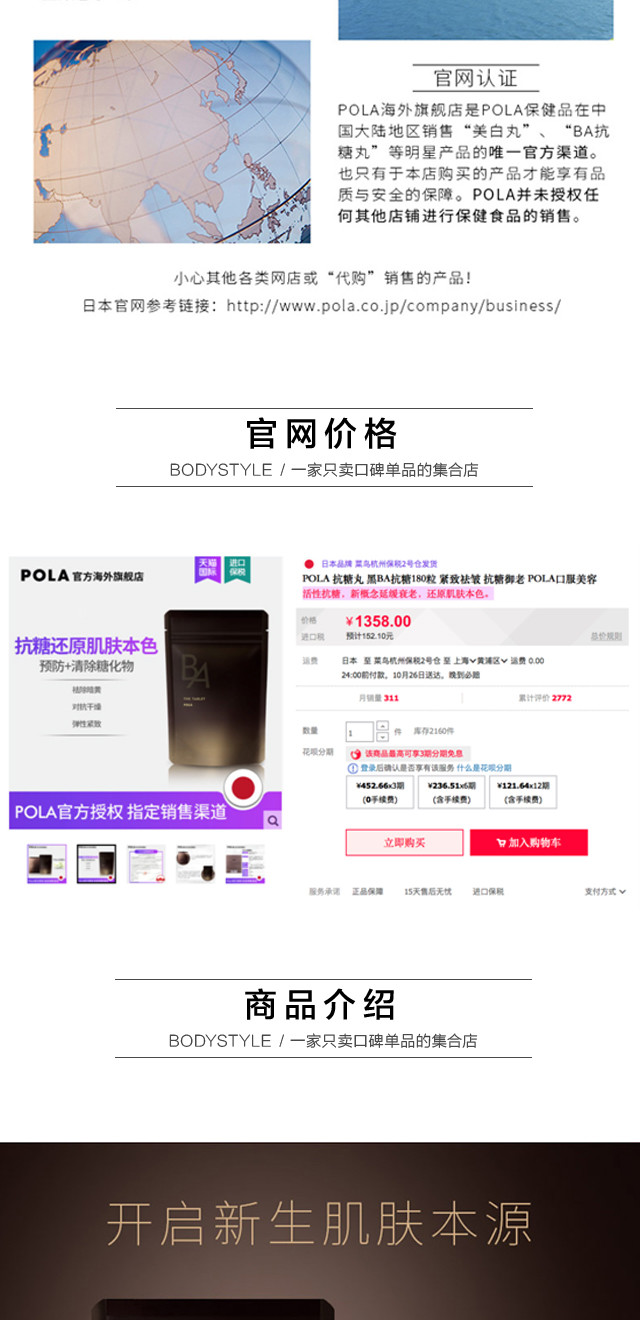Select the ¥236.51x6期 installment option
Viewport: 640px width, 1320px height.
(x=449, y=792)
